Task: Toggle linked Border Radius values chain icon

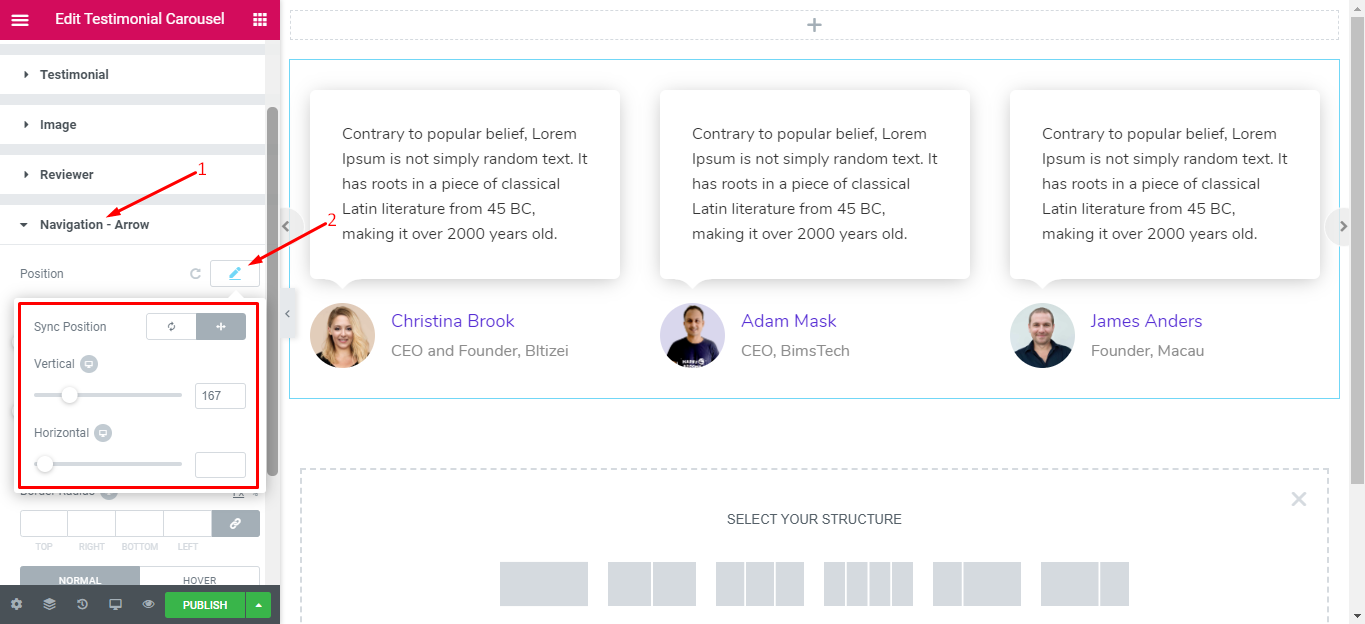Action: (x=235, y=523)
